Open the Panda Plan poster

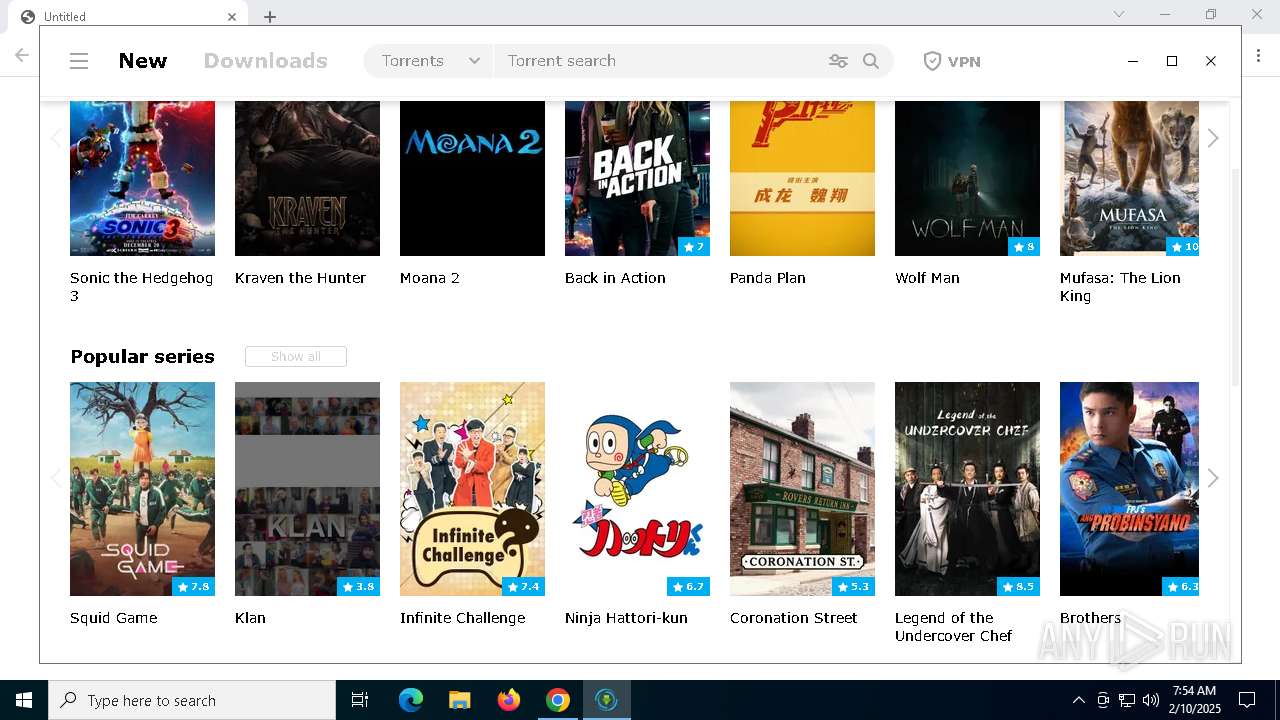click(802, 178)
